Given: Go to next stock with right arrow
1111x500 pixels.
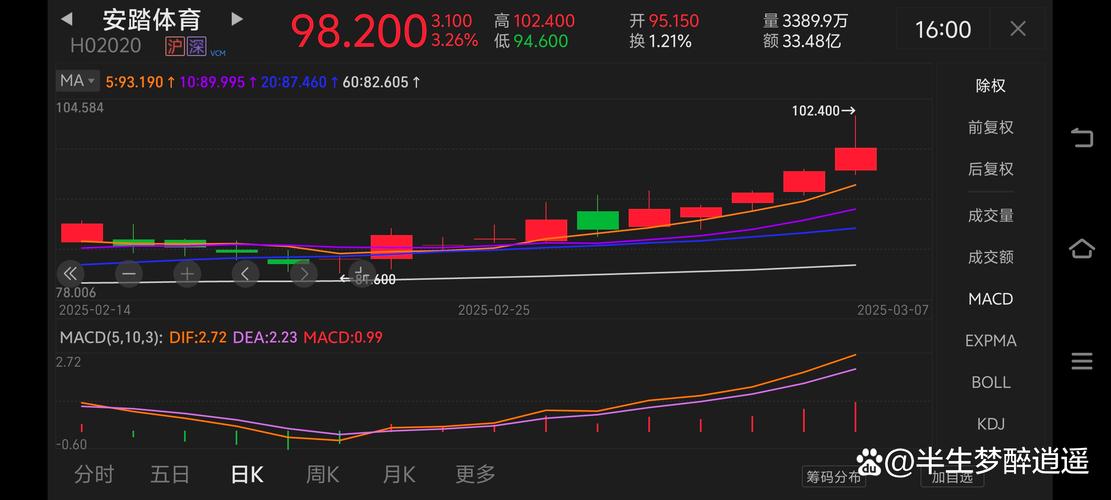Looking at the screenshot, I should (237, 19).
